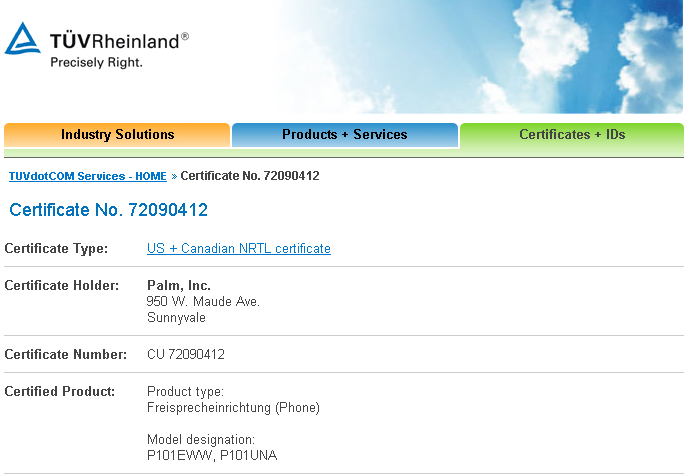Screen dimensions: 684x474
Task: Click the 'Precisely Right.' slogan text
Action: point(96,63)
